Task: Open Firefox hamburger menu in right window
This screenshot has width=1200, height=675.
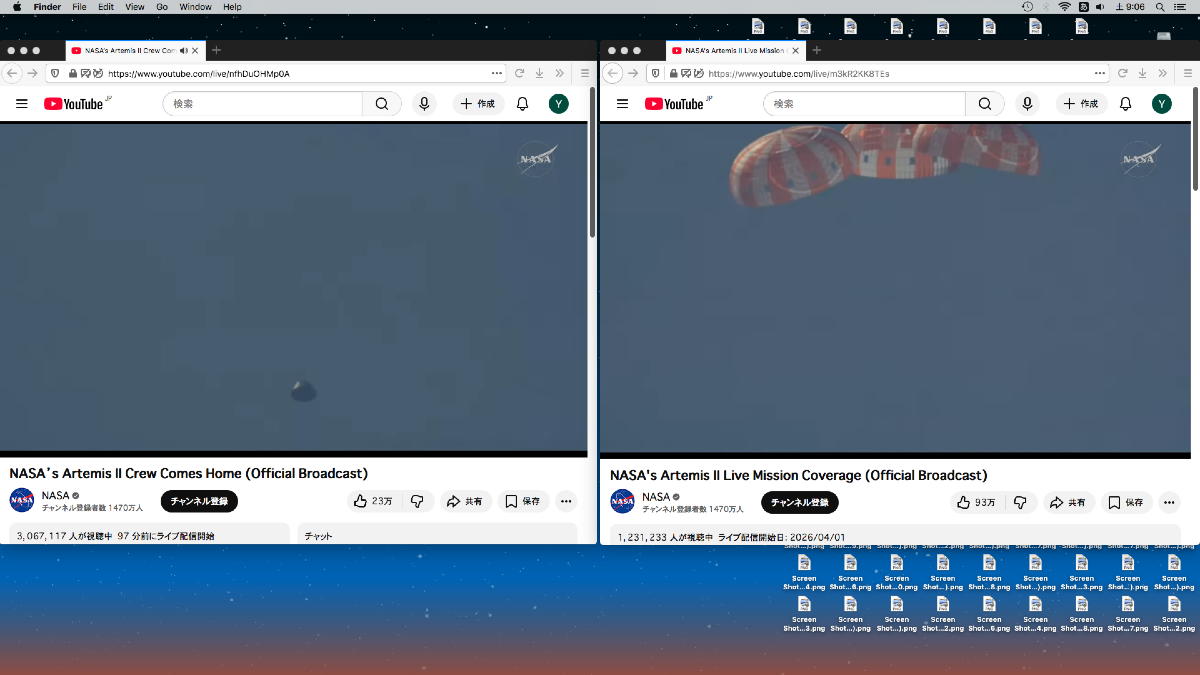Action: [1186, 73]
